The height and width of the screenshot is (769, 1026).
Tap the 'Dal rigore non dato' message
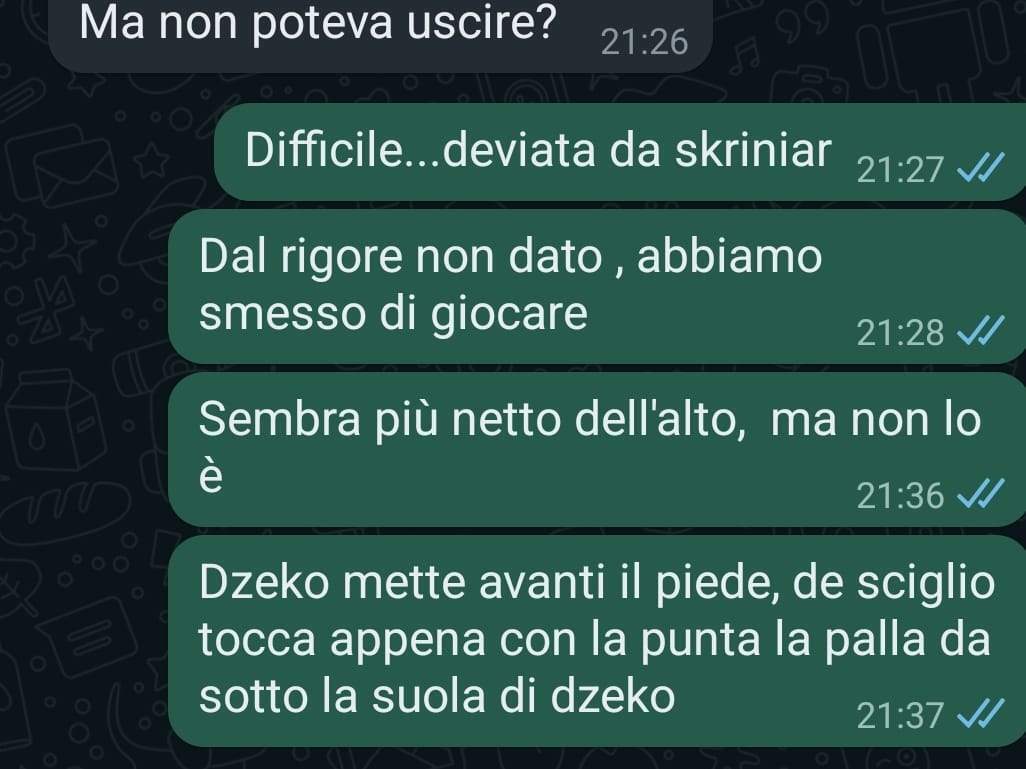pyautogui.click(x=597, y=287)
